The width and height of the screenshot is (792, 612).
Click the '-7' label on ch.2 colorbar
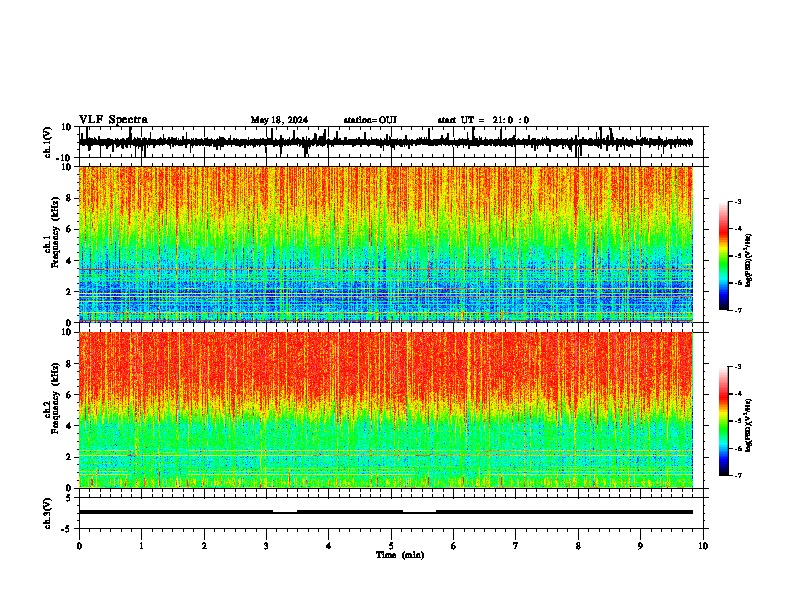(738, 475)
